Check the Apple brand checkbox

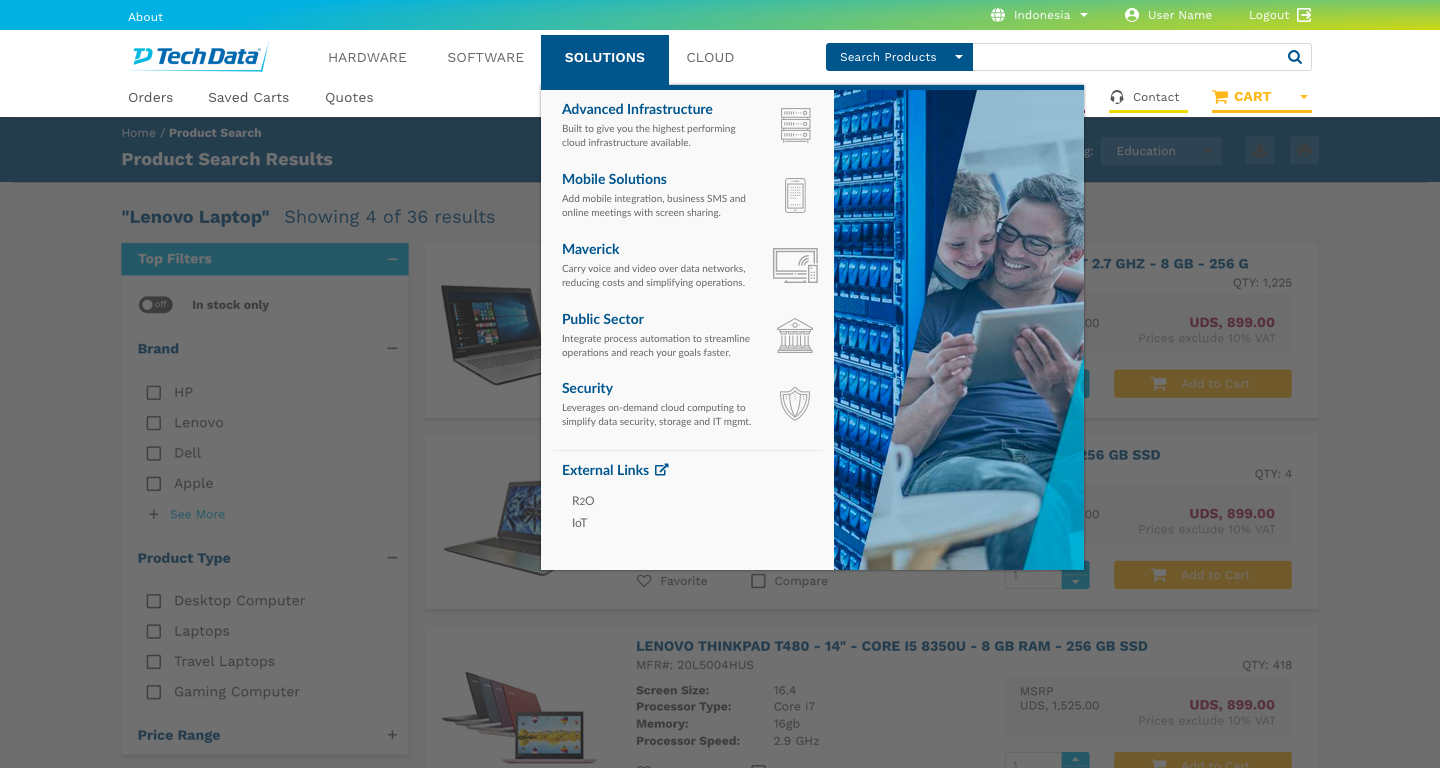[x=153, y=483]
